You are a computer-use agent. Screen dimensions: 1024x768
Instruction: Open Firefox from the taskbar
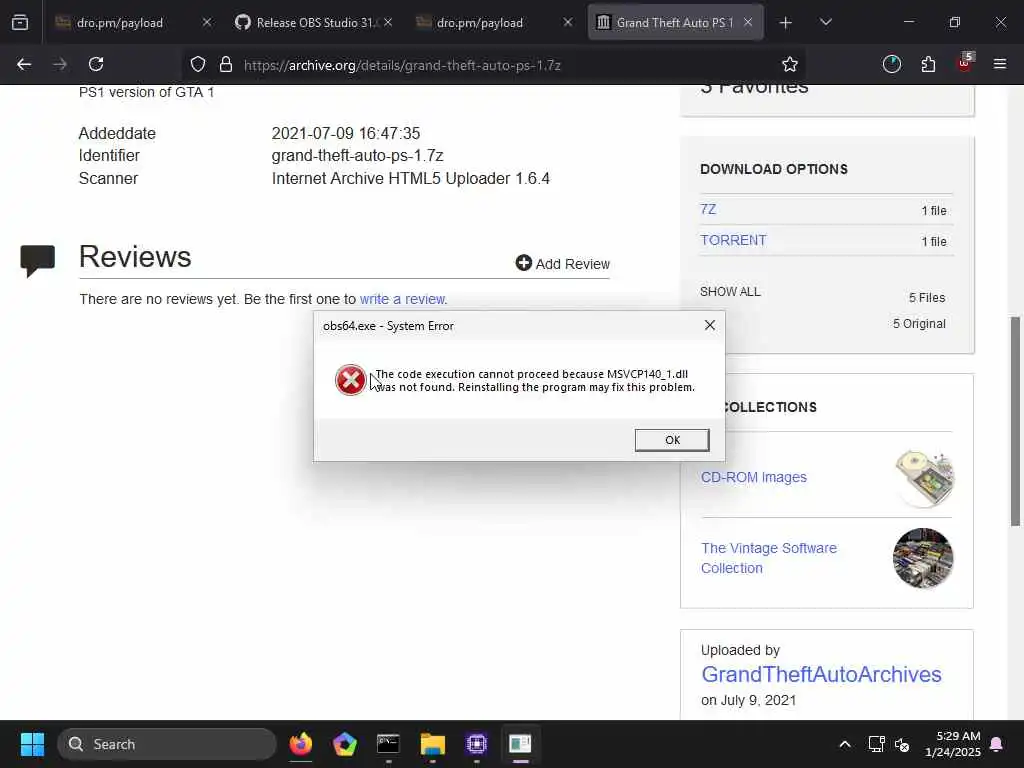[301, 744]
